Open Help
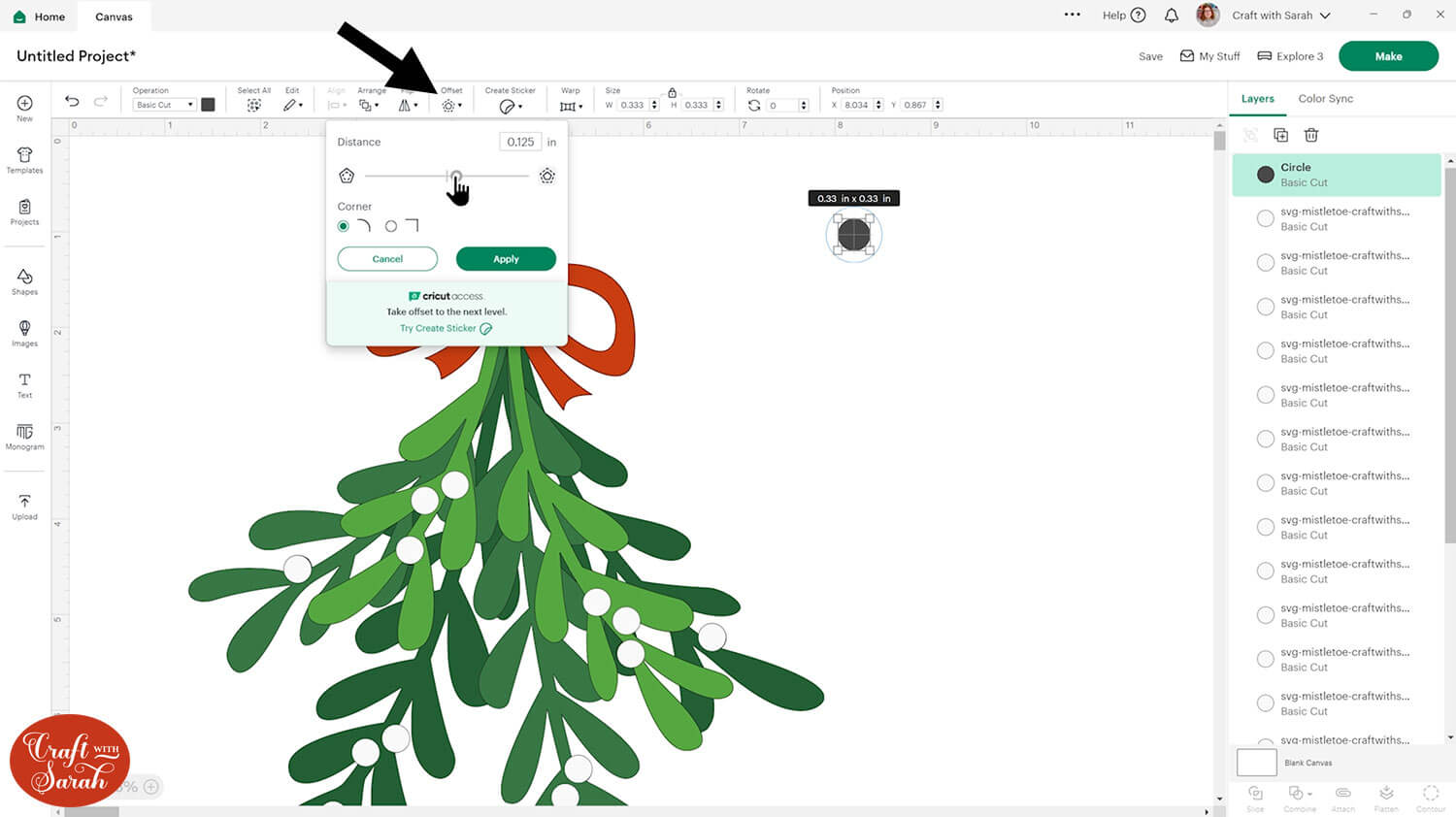 [x=1124, y=16]
